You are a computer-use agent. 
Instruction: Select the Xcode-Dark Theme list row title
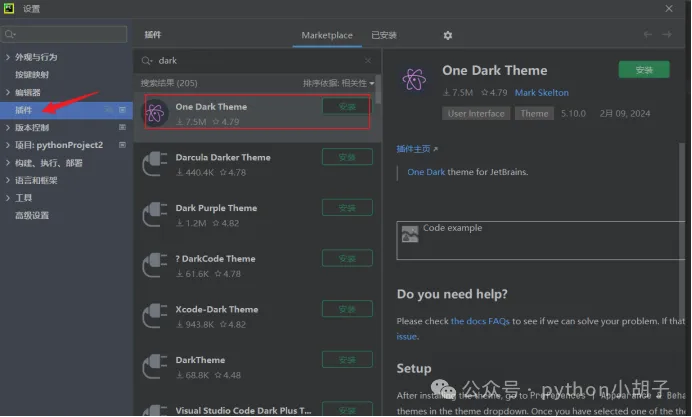click(217, 309)
